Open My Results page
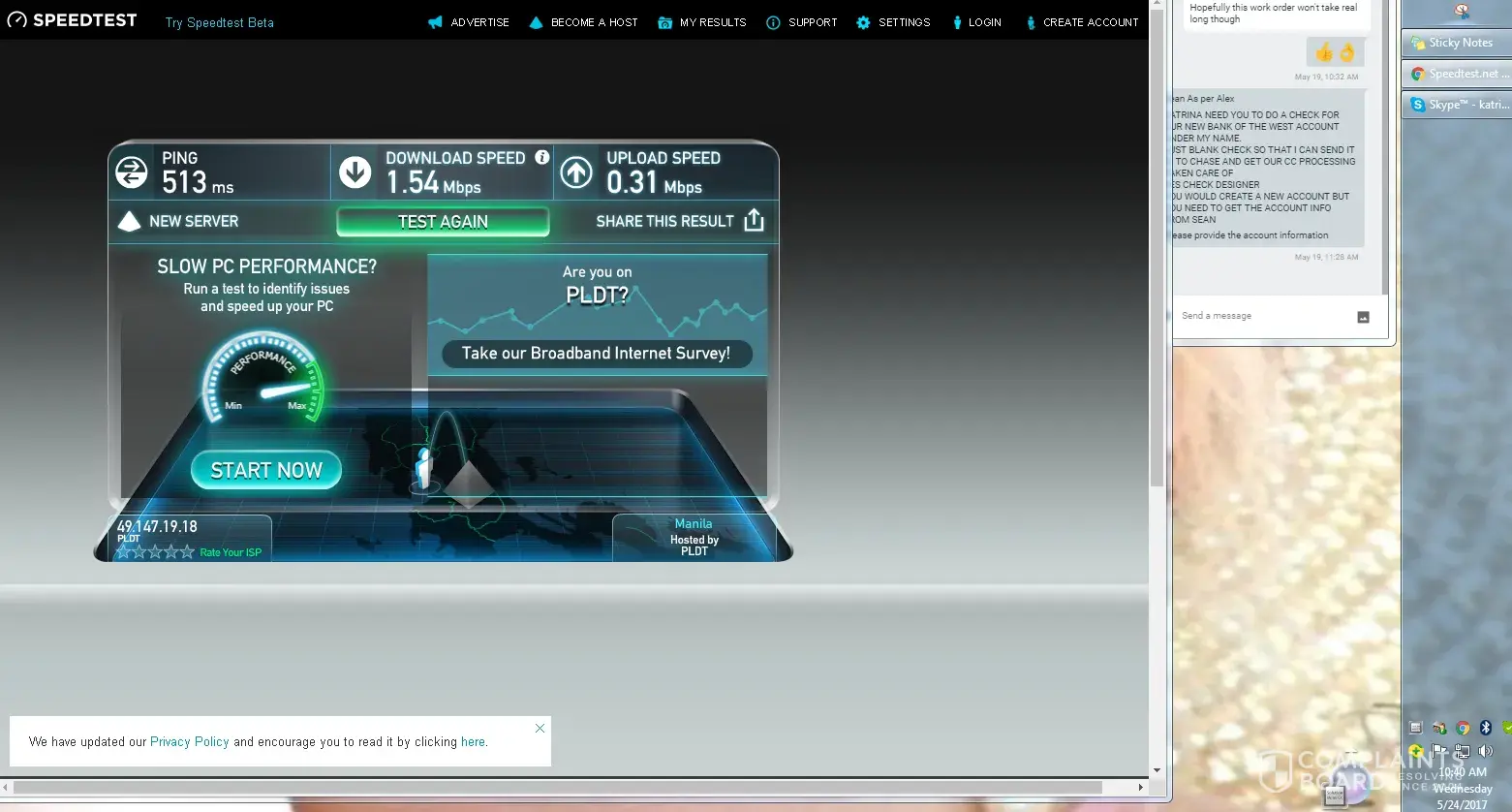Image resolution: width=1512 pixels, height=812 pixels. [x=702, y=22]
